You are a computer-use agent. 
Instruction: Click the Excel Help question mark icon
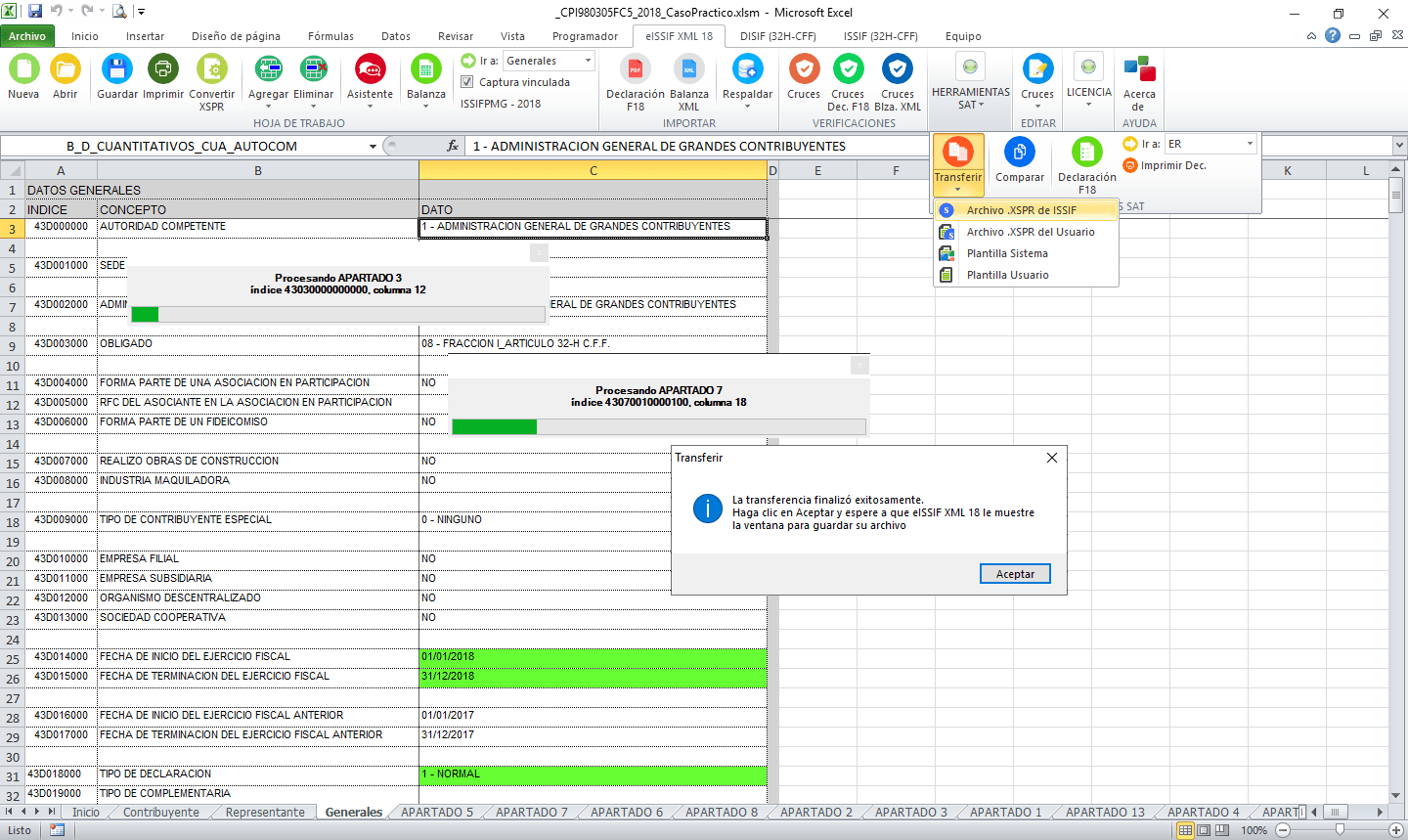click(x=1333, y=35)
